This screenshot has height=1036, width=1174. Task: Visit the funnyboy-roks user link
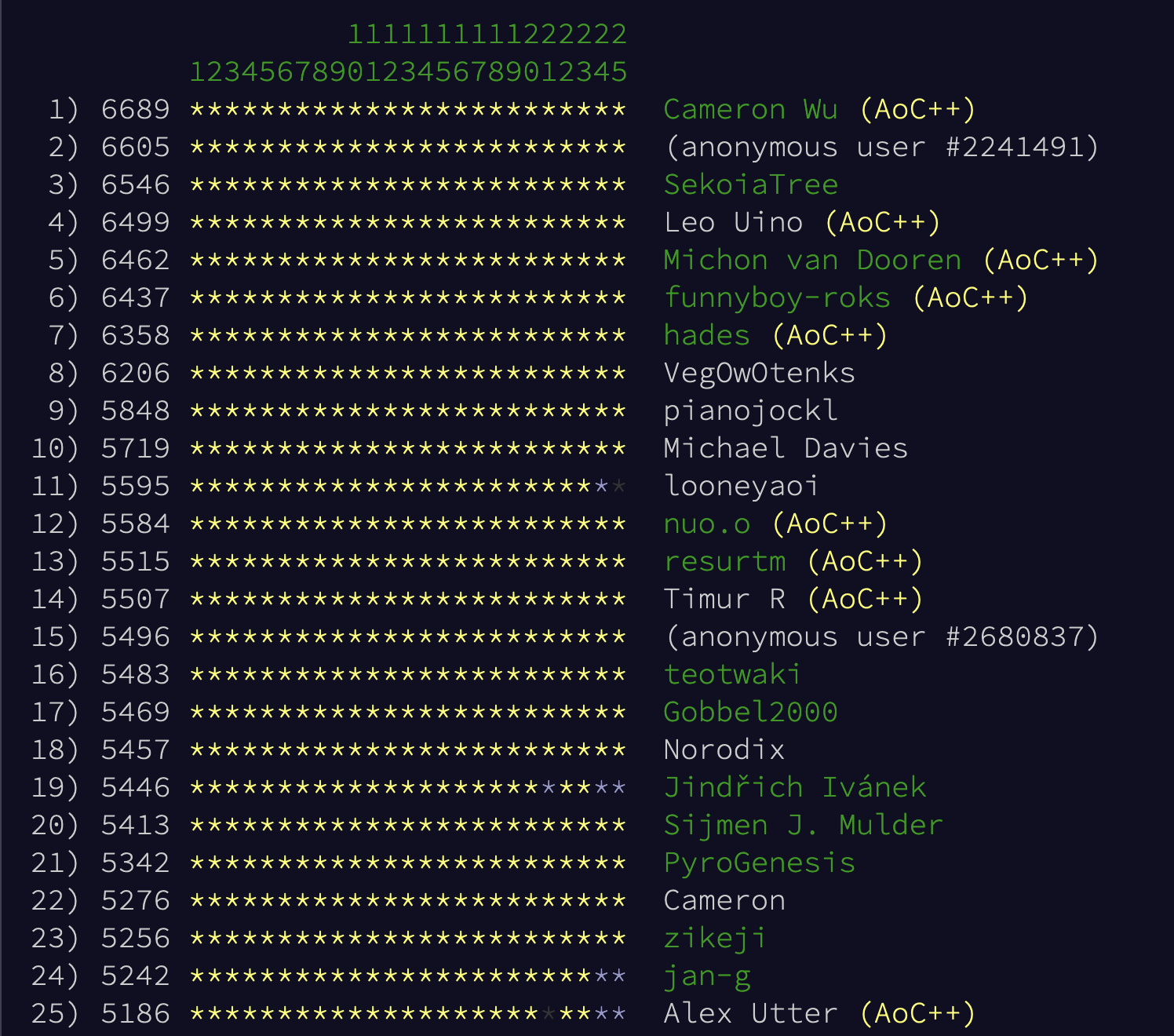tap(777, 297)
